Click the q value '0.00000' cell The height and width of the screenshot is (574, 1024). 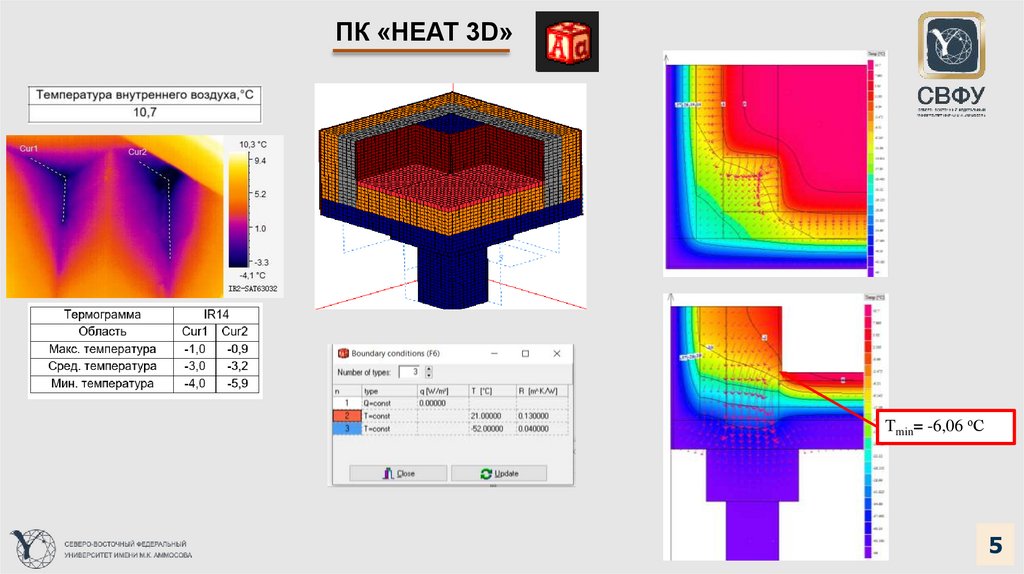pos(443,404)
